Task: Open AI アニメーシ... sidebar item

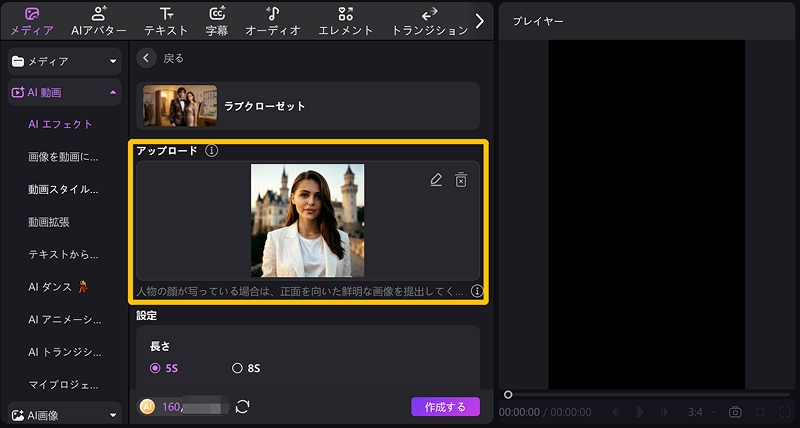Action: [x=65, y=320]
